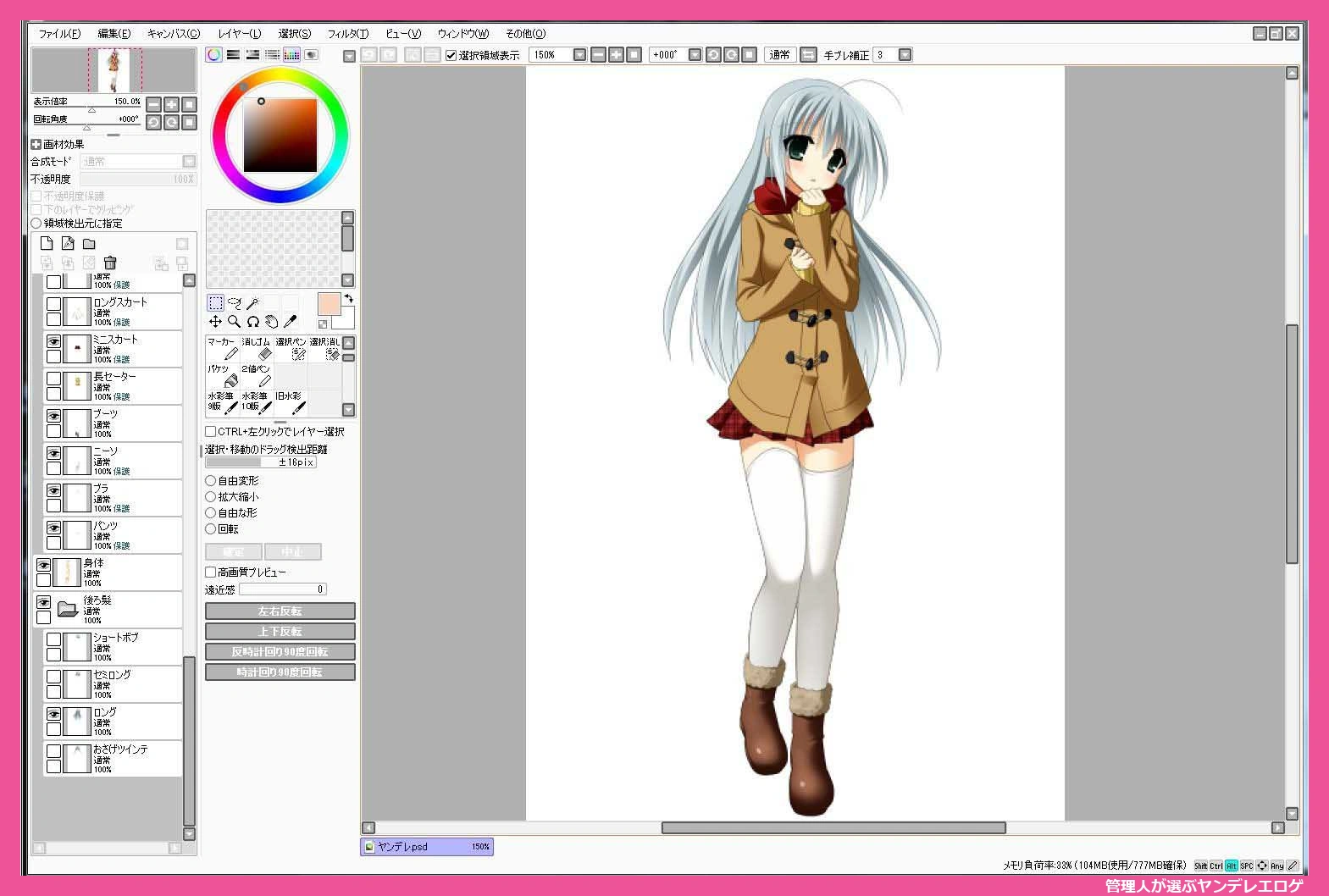Image resolution: width=1329 pixels, height=896 pixels.
Task: Create a new layer folder
Action: point(89,243)
